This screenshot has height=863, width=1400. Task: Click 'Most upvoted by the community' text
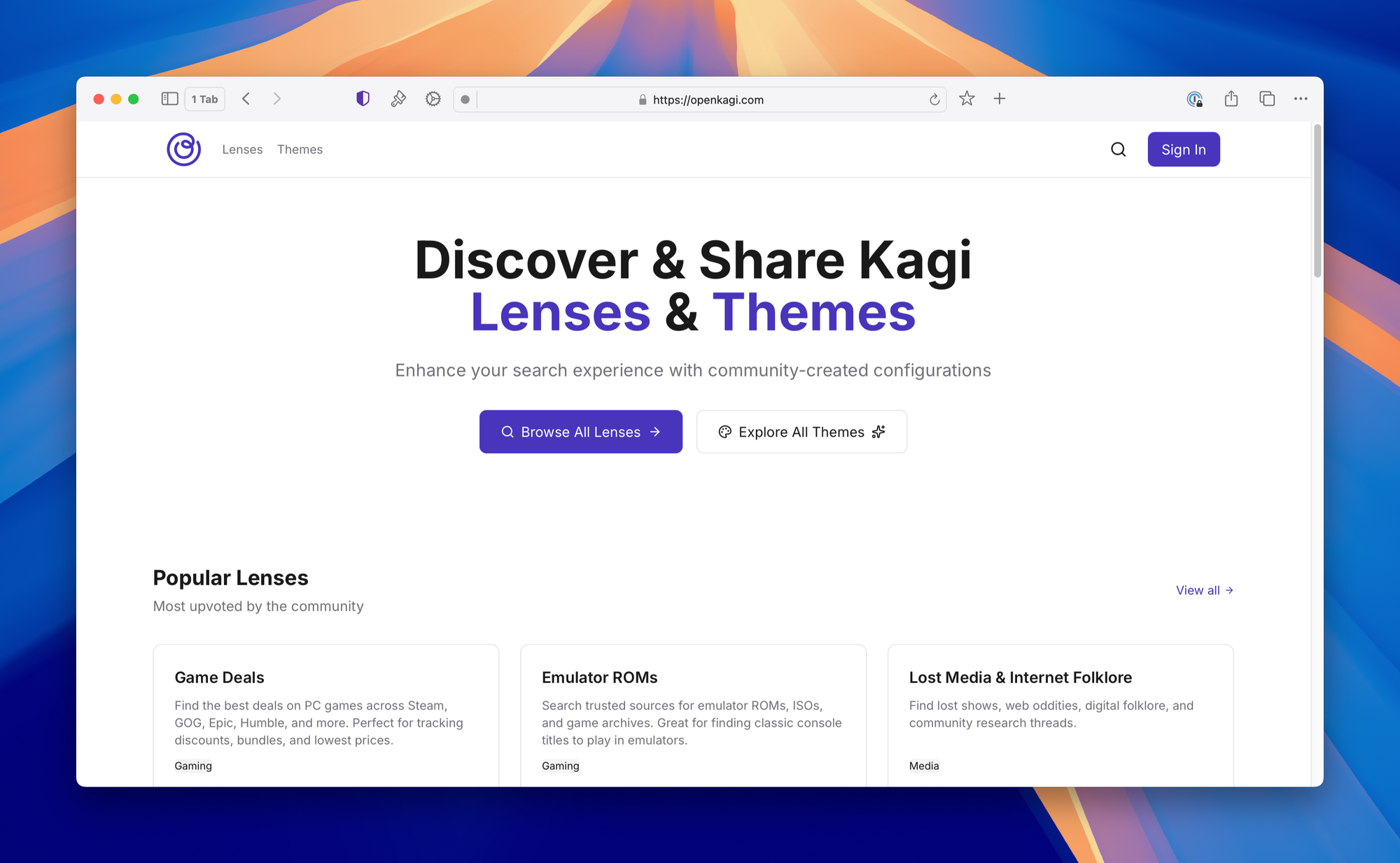click(x=258, y=606)
